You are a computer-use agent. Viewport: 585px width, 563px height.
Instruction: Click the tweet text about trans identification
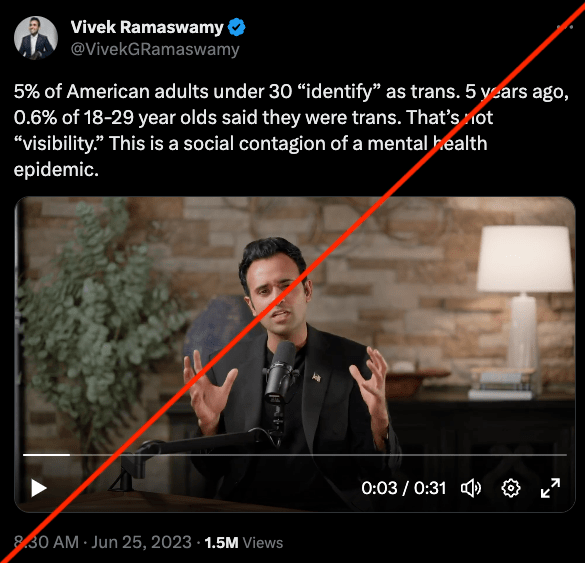click(x=291, y=130)
